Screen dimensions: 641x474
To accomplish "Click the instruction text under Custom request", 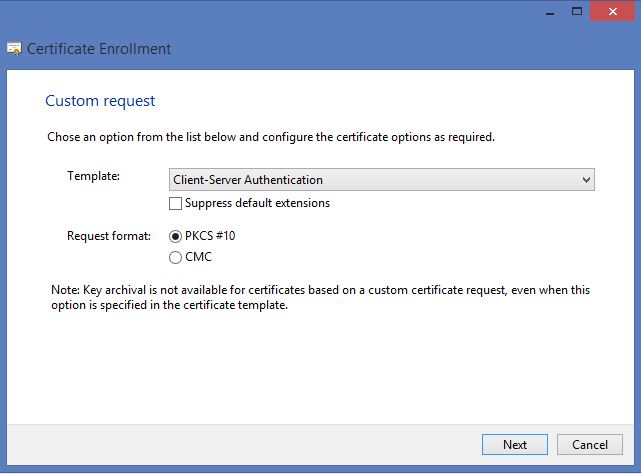I will point(271,137).
